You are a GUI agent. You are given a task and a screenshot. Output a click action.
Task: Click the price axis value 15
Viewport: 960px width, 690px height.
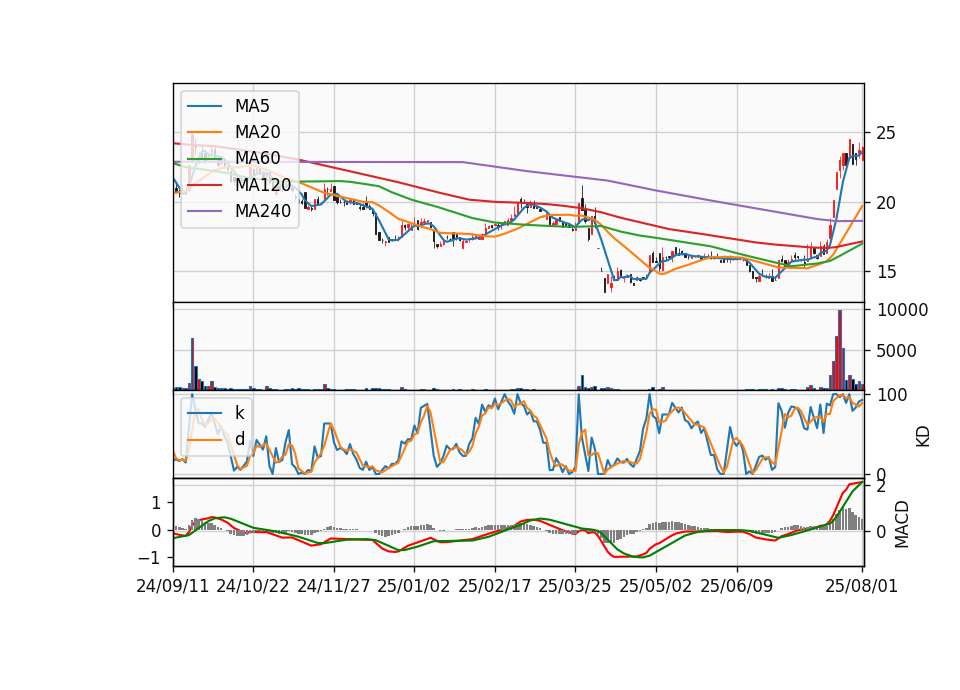(x=886, y=272)
